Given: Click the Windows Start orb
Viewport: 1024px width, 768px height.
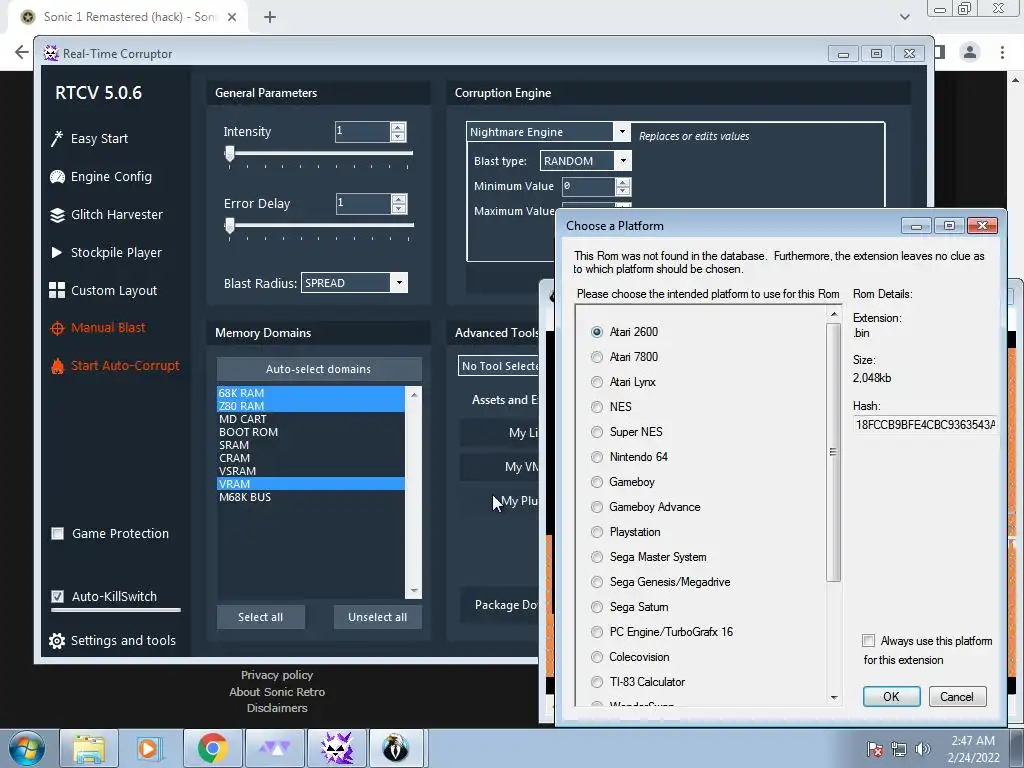Looking at the screenshot, I should tap(26, 748).
